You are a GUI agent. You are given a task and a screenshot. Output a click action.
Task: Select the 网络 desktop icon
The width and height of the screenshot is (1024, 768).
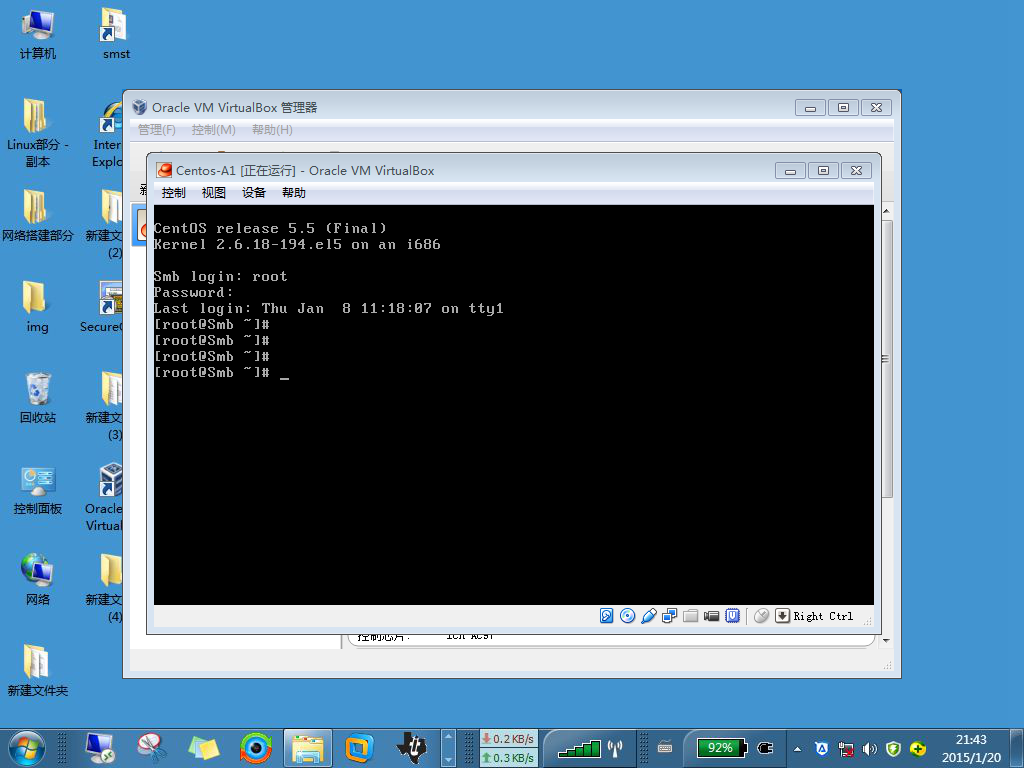[37, 580]
